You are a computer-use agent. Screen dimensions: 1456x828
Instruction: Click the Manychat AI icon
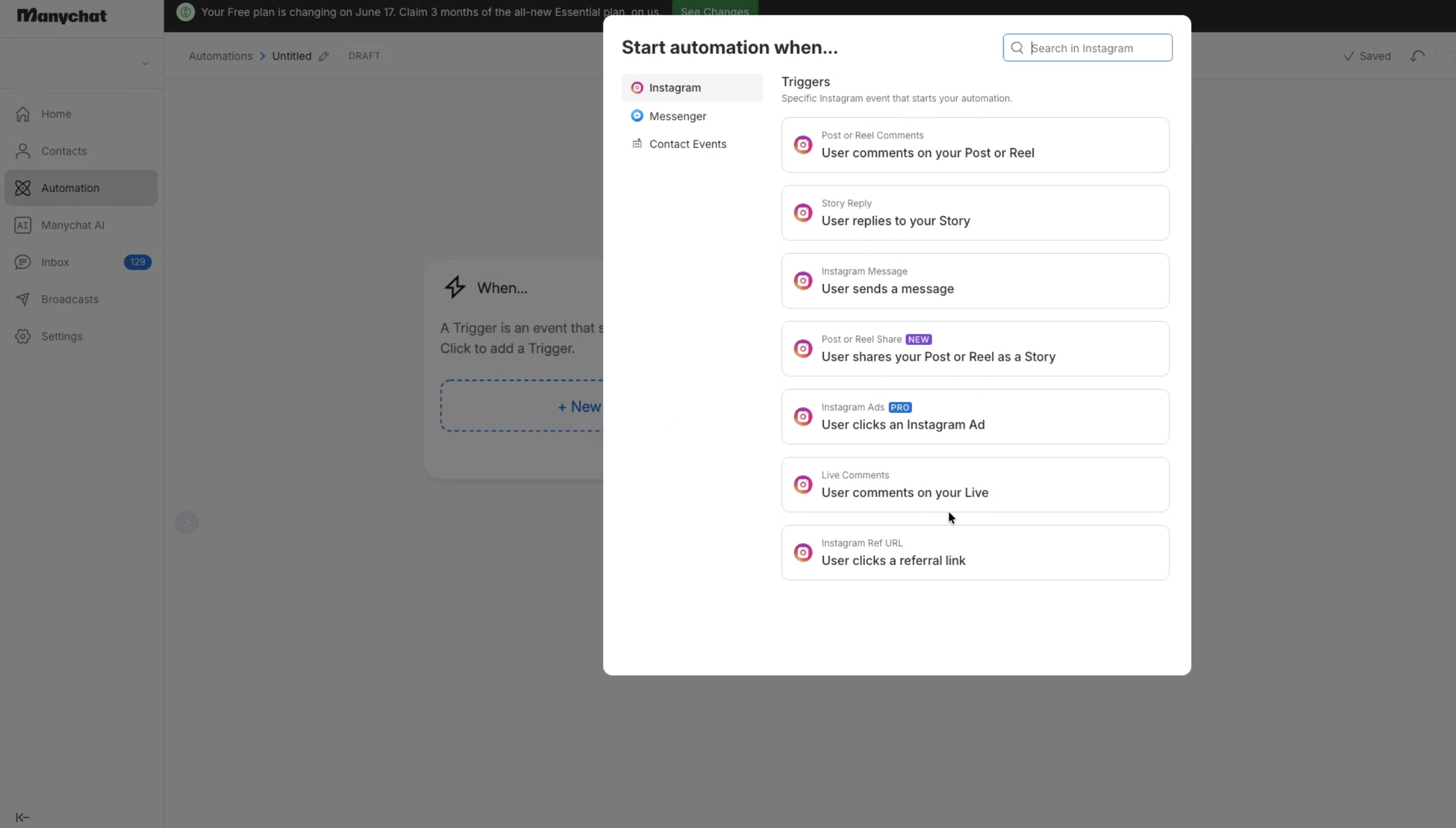23,225
